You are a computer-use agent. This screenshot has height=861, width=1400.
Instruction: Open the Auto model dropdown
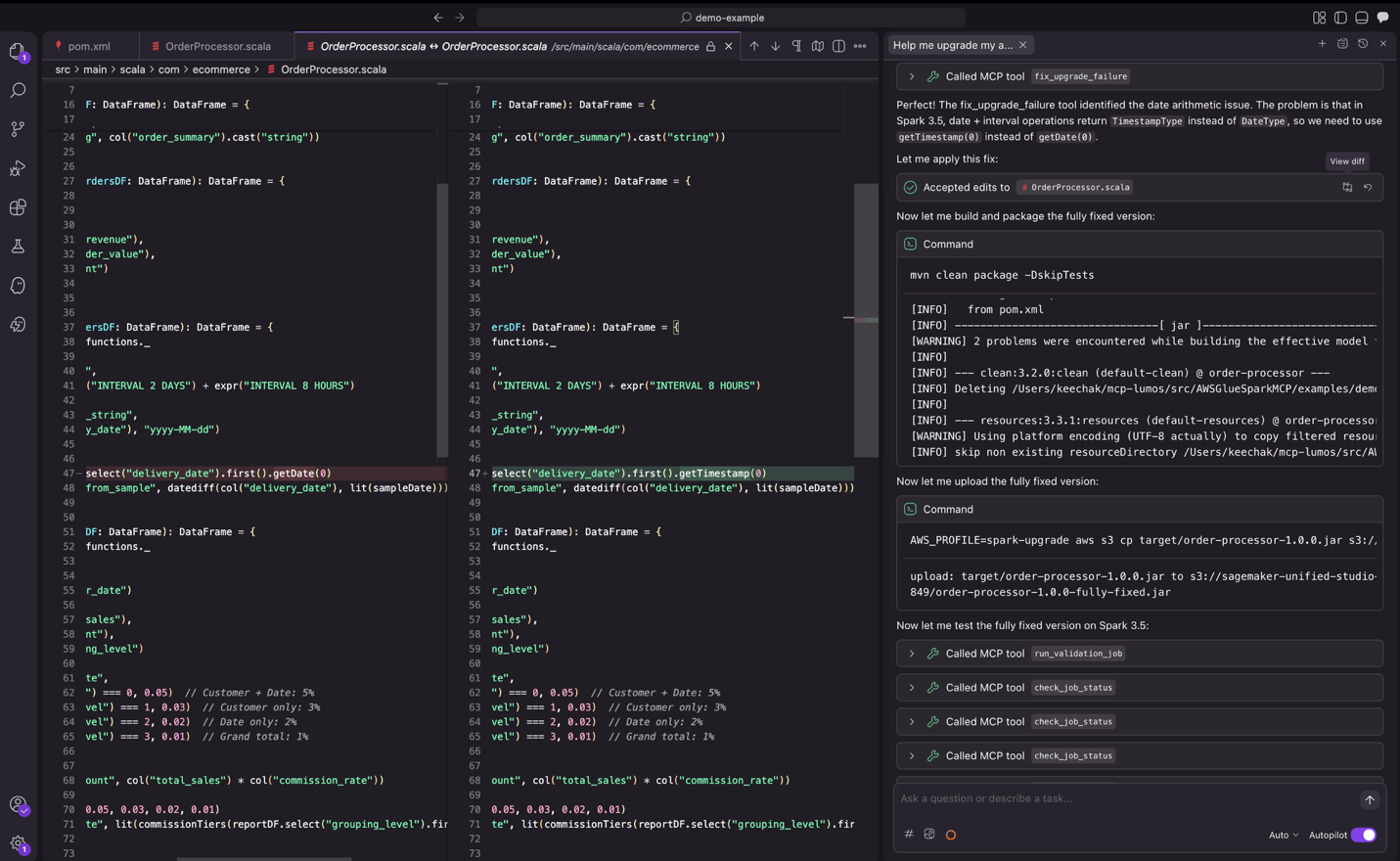[1283, 835]
